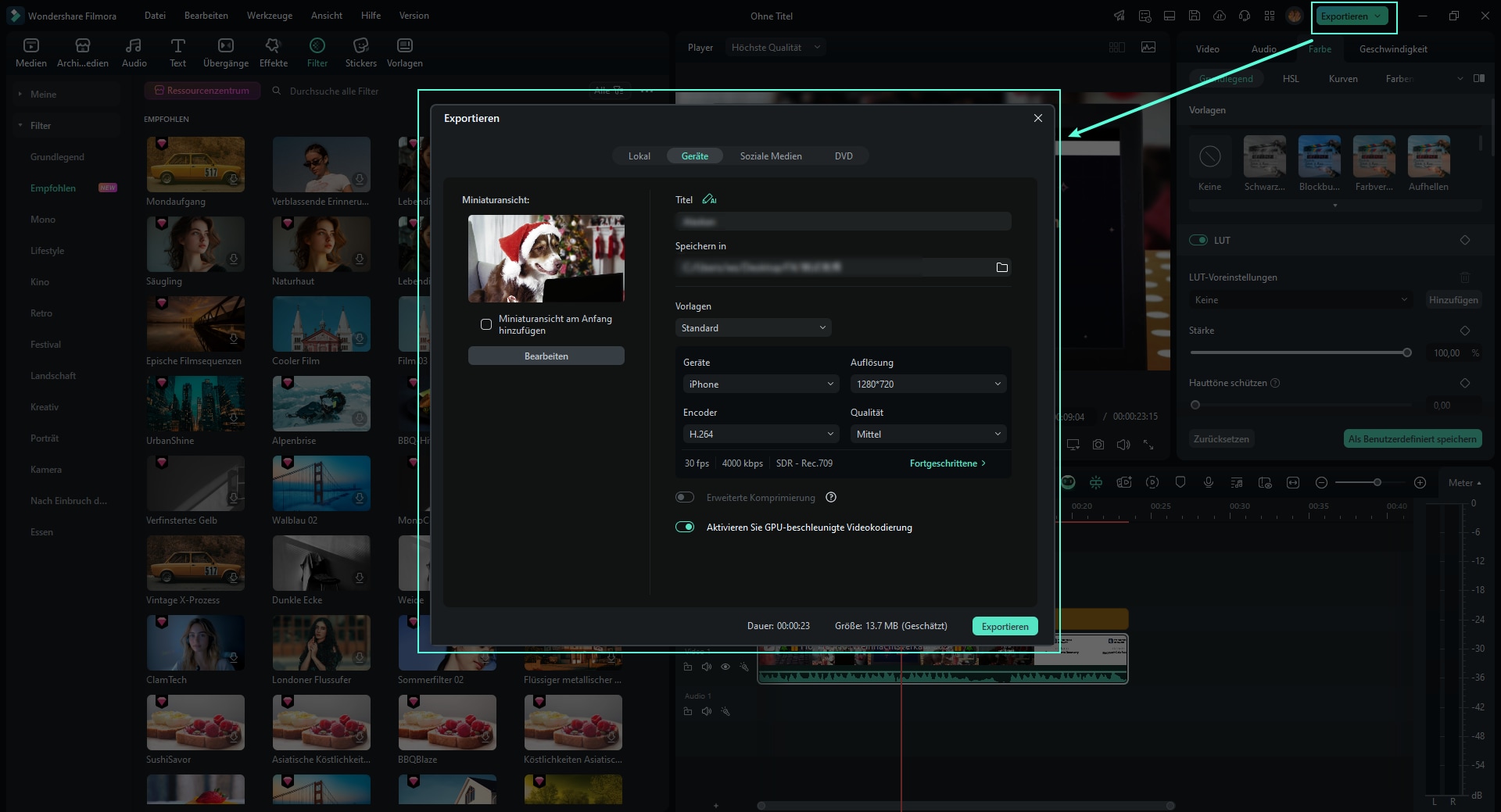Adjust the Hauttöne schützen slider handle
The height and width of the screenshot is (812, 1501).
tap(1195, 405)
